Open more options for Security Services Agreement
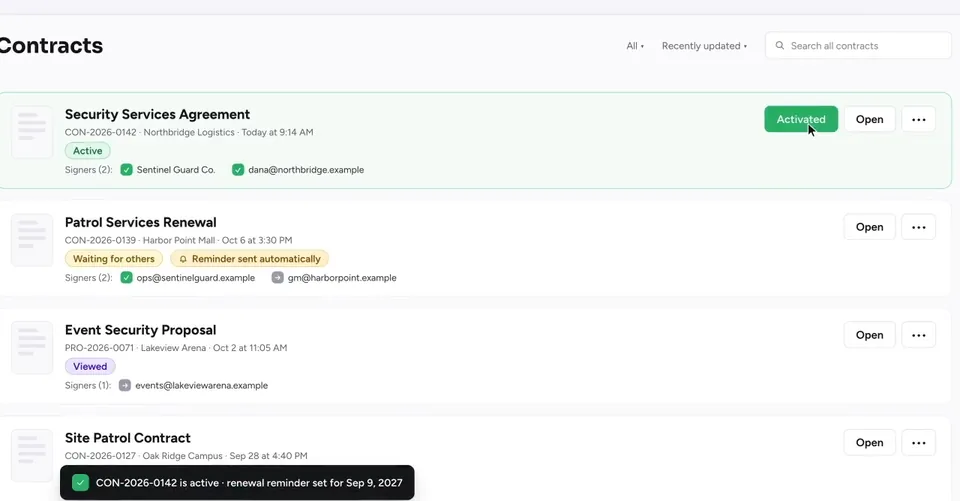This screenshot has width=960, height=501. tap(918, 119)
